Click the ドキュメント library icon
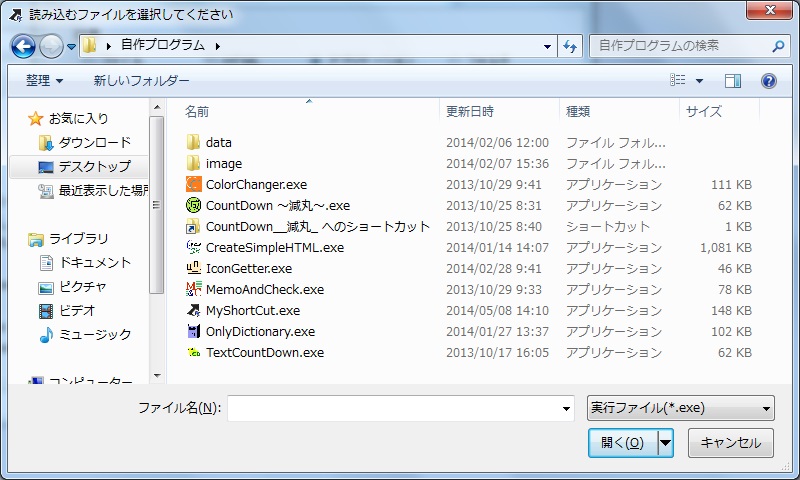The width and height of the screenshot is (800, 480). pos(46,263)
